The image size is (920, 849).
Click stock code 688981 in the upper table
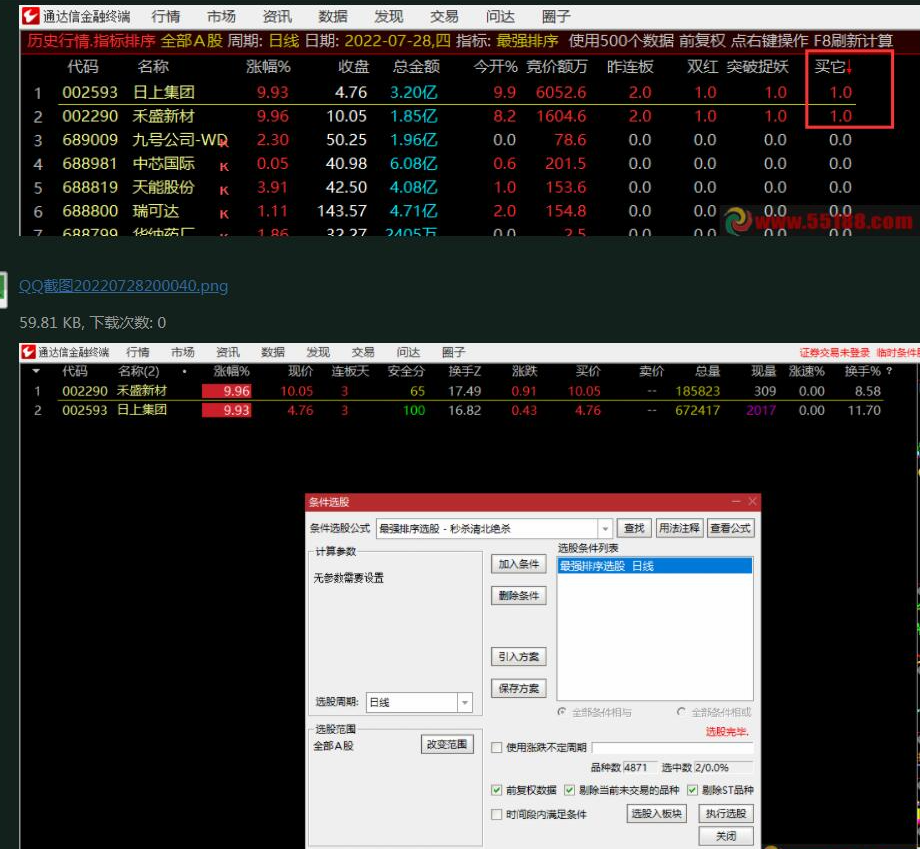pyautogui.click(x=90, y=164)
